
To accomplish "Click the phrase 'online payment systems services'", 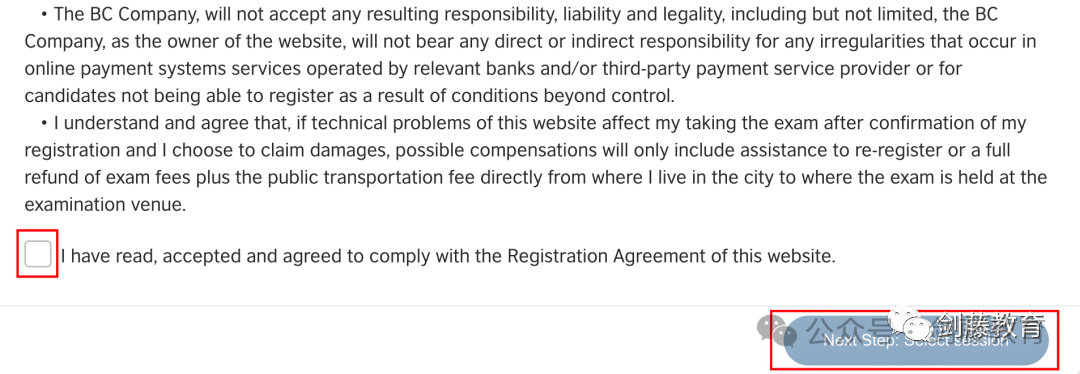I will coord(162,69).
